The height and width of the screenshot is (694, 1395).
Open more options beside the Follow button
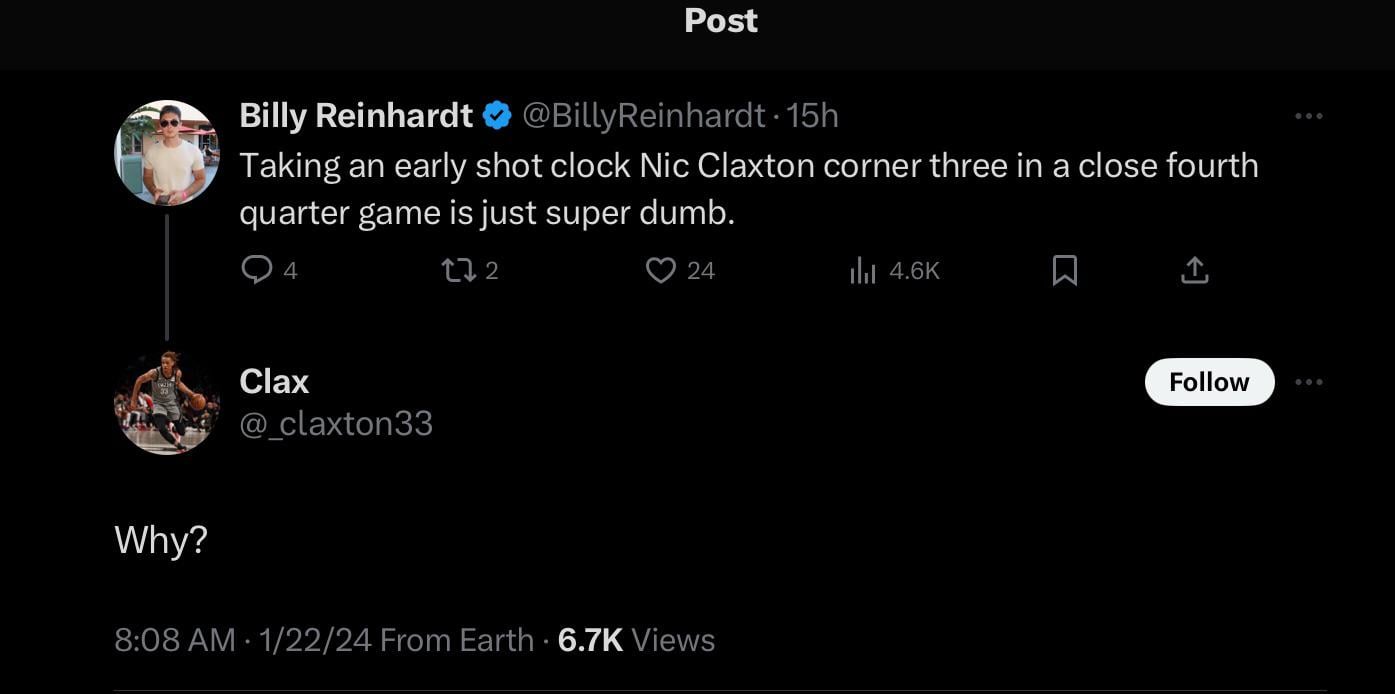(1308, 382)
